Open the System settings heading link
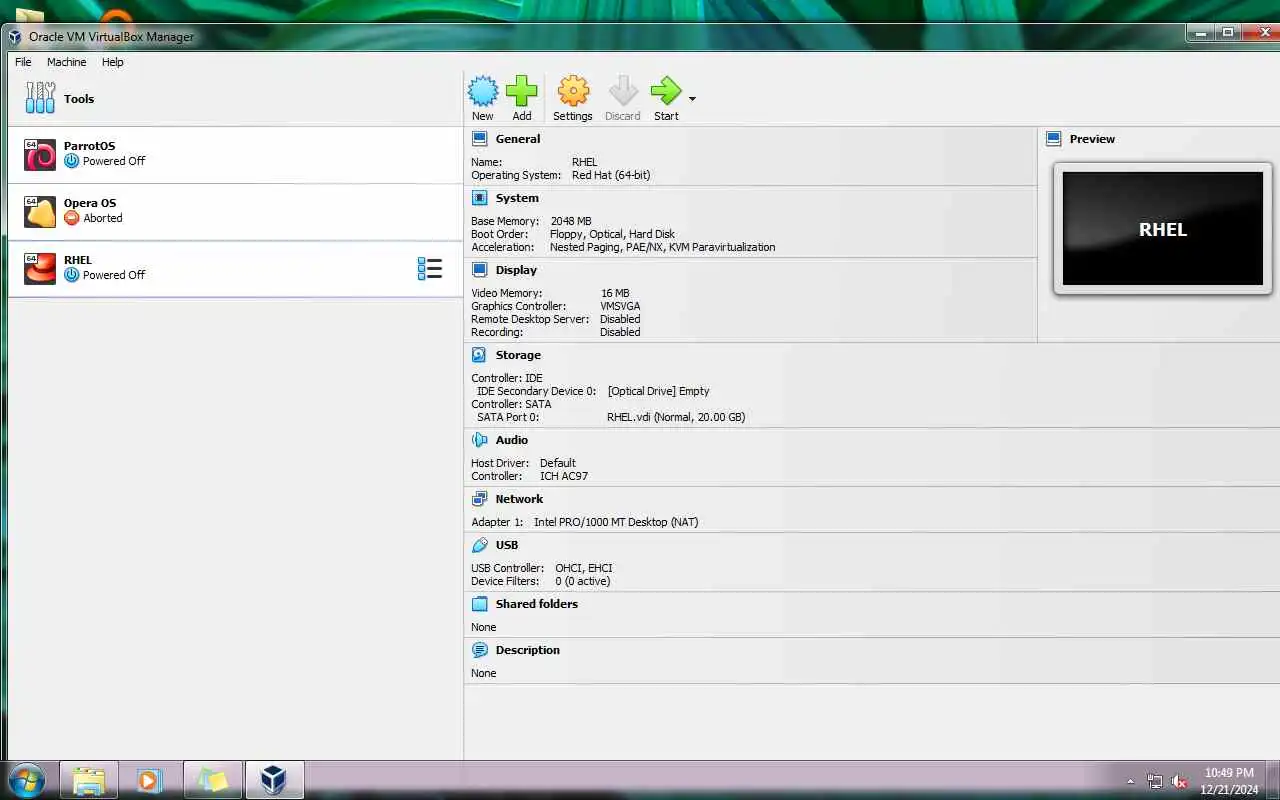The image size is (1280, 800). tap(517, 198)
